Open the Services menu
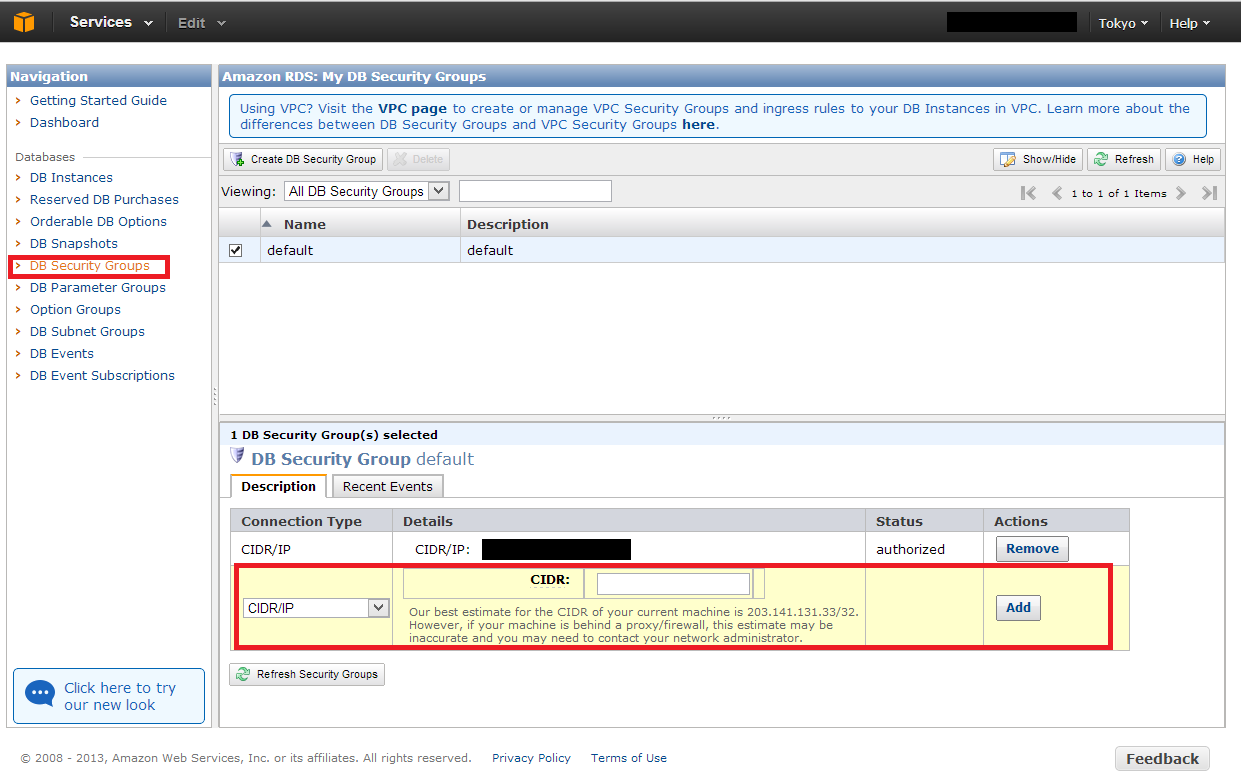Image resolution: width=1241 pixels, height=776 pixels. (x=111, y=22)
